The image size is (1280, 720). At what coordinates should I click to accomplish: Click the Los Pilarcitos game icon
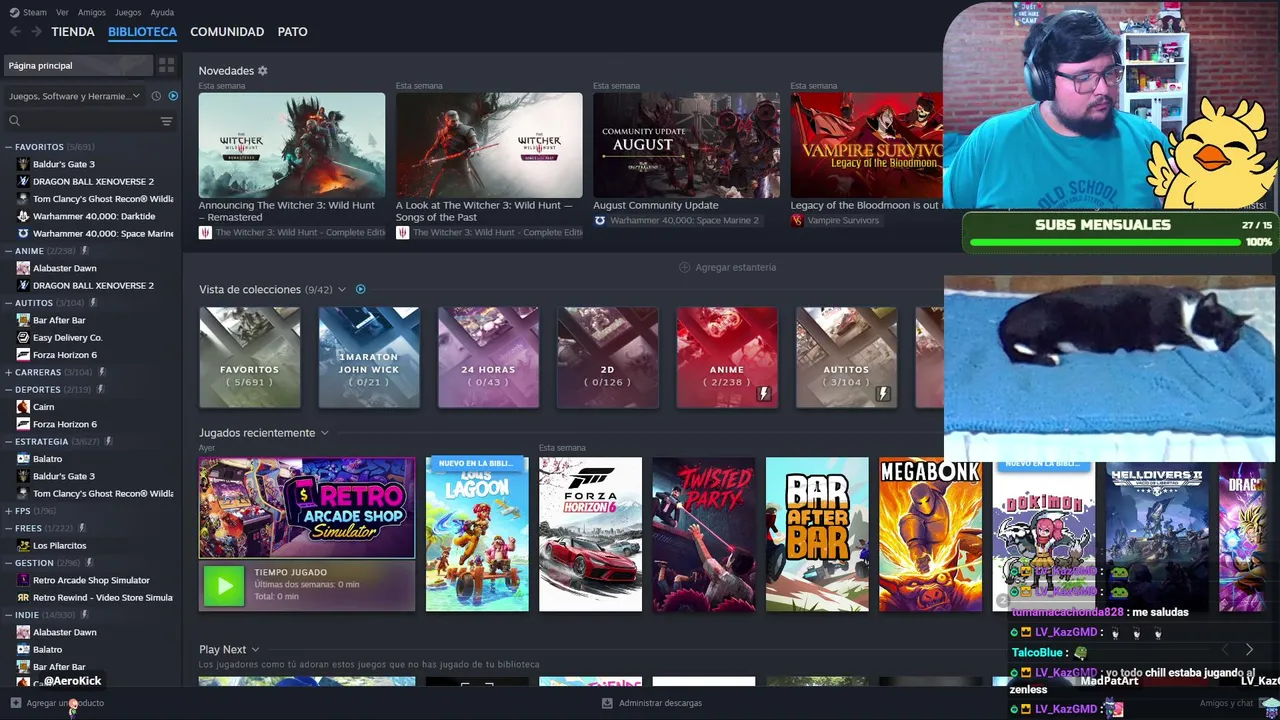(23, 546)
